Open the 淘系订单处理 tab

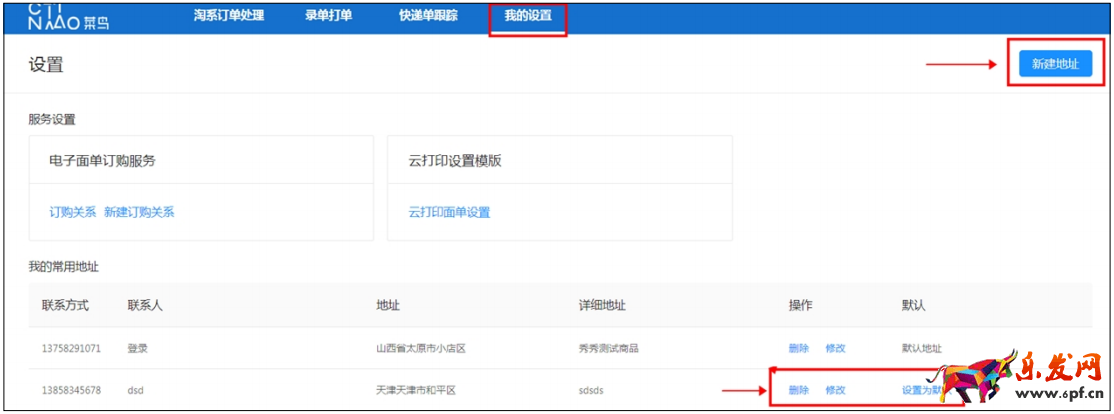pyautogui.click(x=229, y=16)
